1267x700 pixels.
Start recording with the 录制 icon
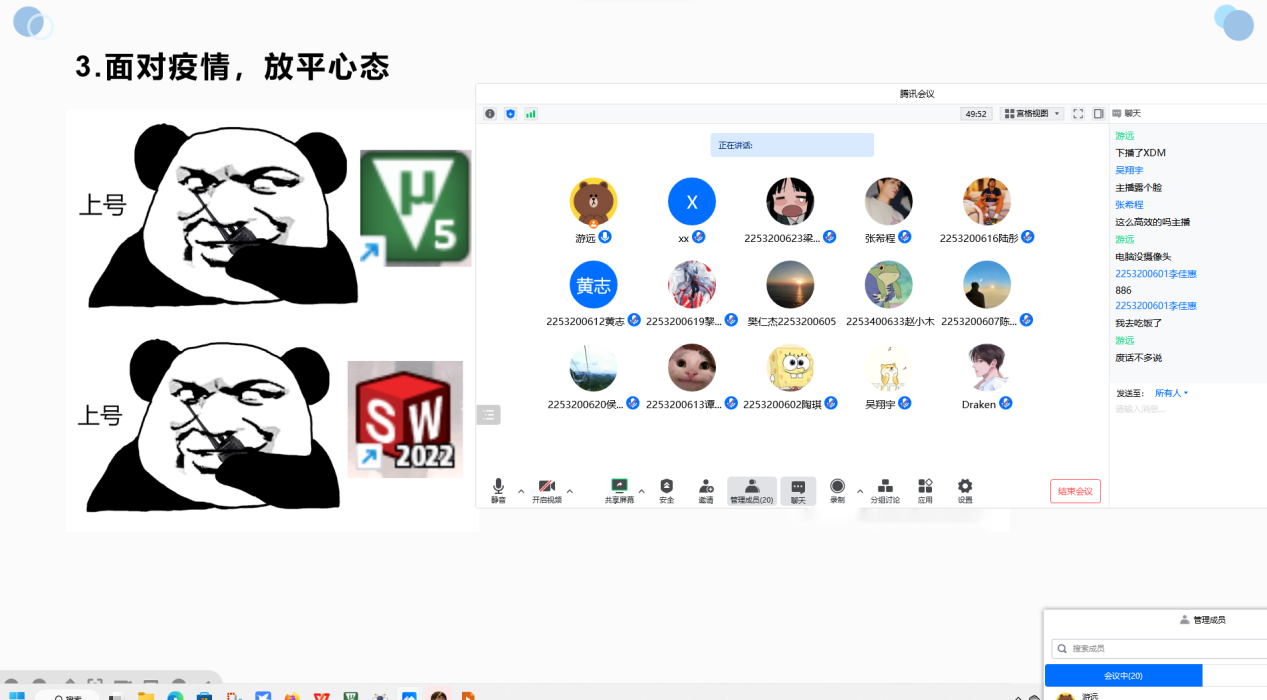837,486
